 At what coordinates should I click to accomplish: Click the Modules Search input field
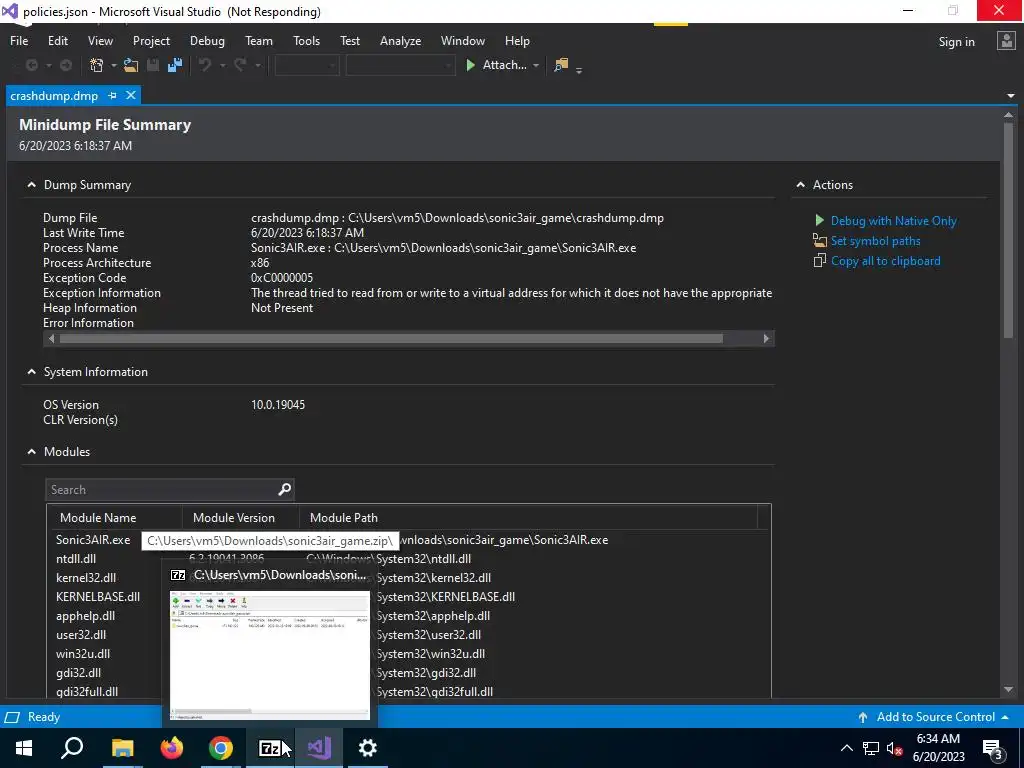pos(162,489)
